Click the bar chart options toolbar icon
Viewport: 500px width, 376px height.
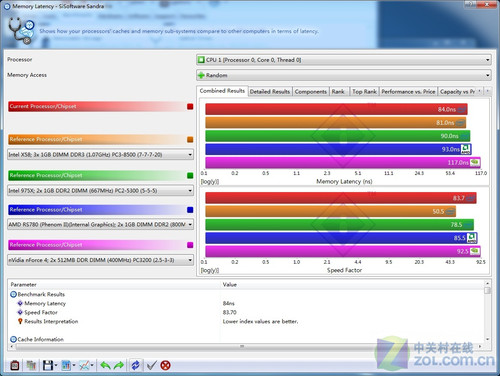click(66, 365)
